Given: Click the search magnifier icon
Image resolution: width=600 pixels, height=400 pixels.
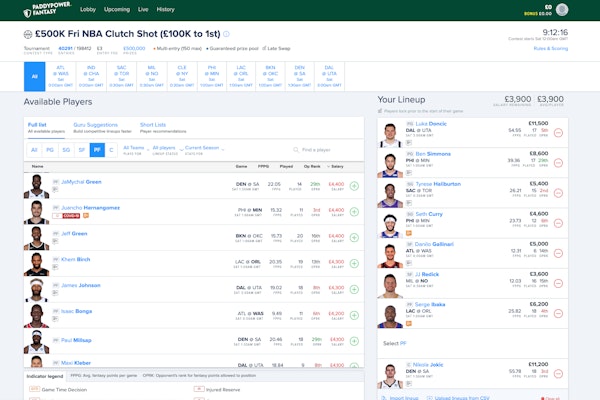Looking at the screenshot, I should click(296, 150).
